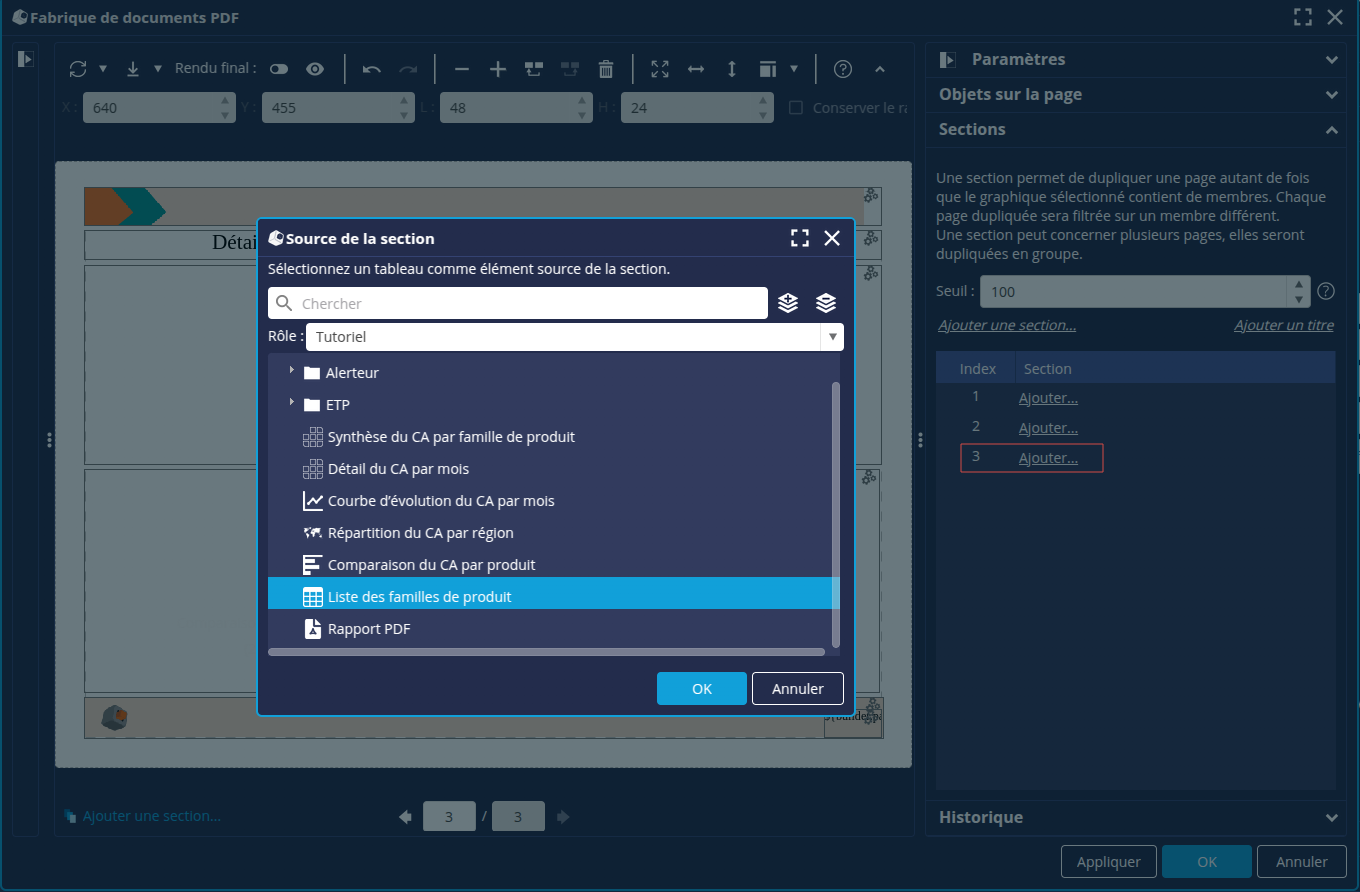Toggle the Rendu final switch
The height and width of the screenshot is (892, 1360).
click(x=279, y=69)
